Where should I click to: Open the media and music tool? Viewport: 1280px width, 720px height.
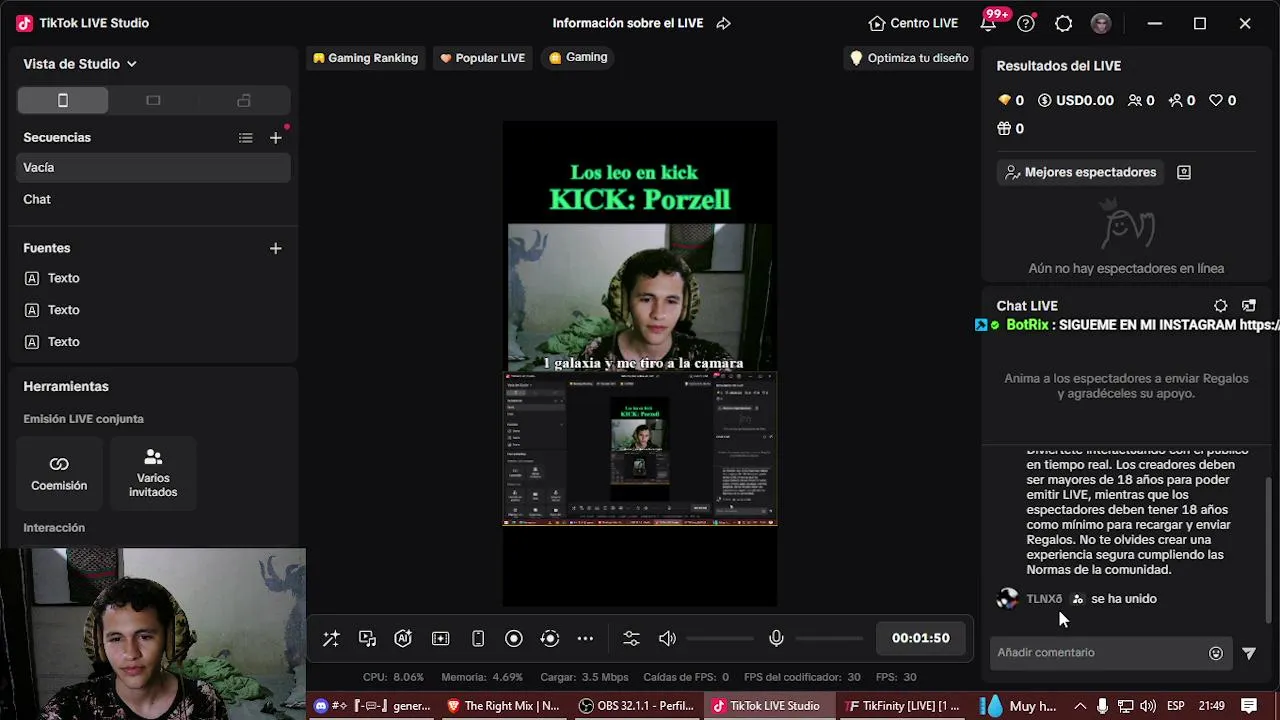(x=367, y=638)
